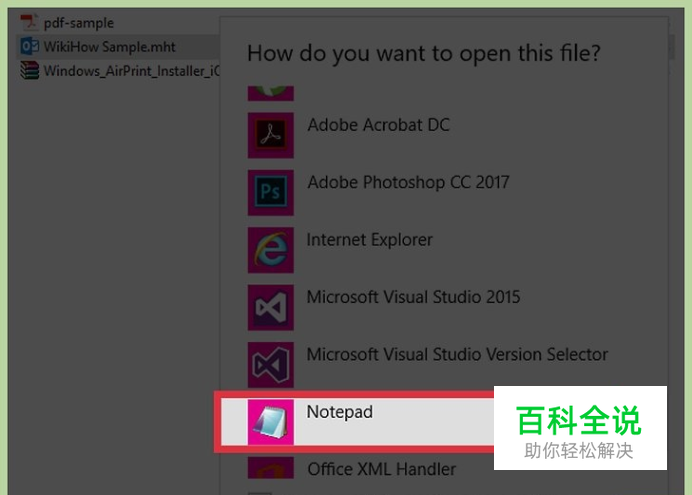
Task: Select Microsoft Visual Studio Version Selector label
Action: [x=457, y=354]
